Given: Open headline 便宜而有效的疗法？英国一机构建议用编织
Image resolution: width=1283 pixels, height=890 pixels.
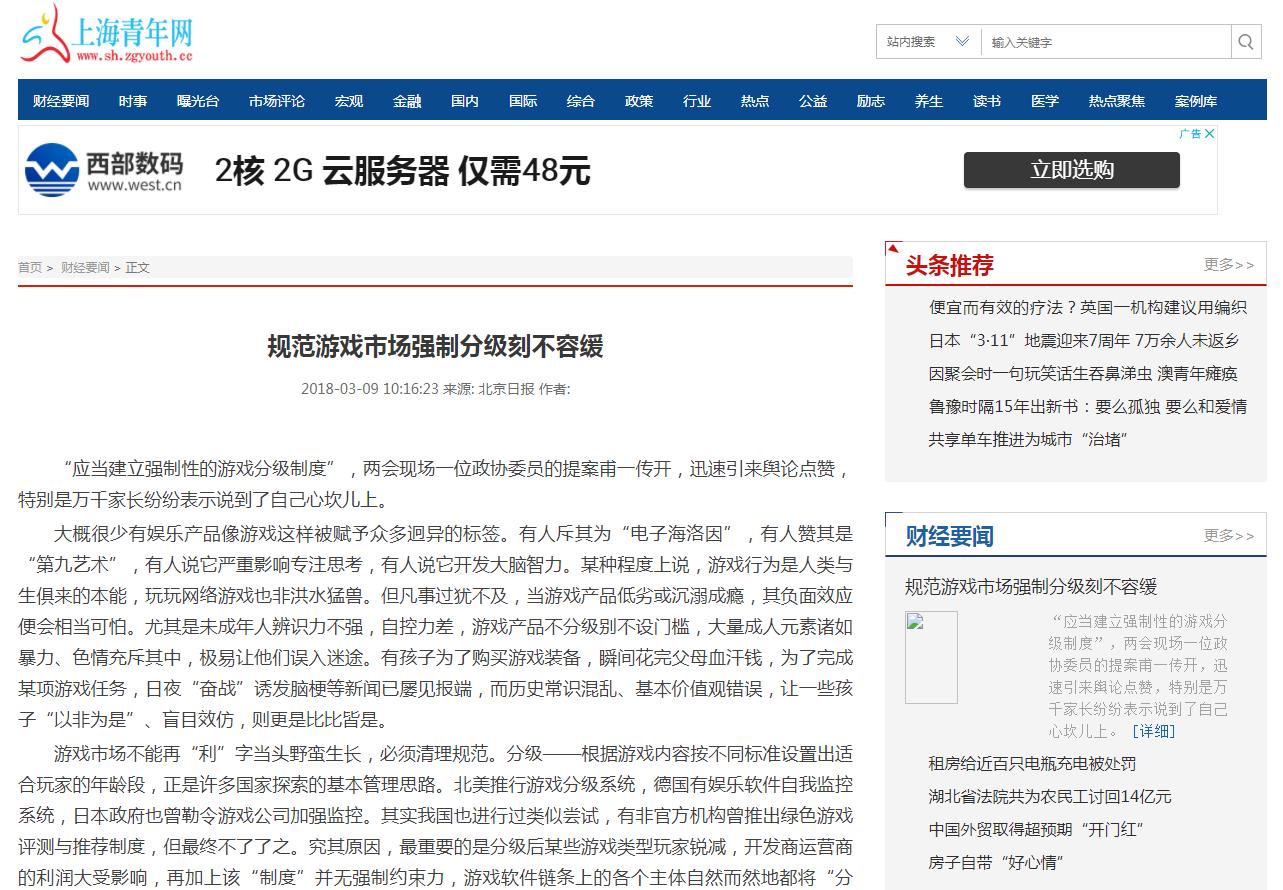Looking at the screenshot, I should pyautogui.click(x=1088, y=307).
